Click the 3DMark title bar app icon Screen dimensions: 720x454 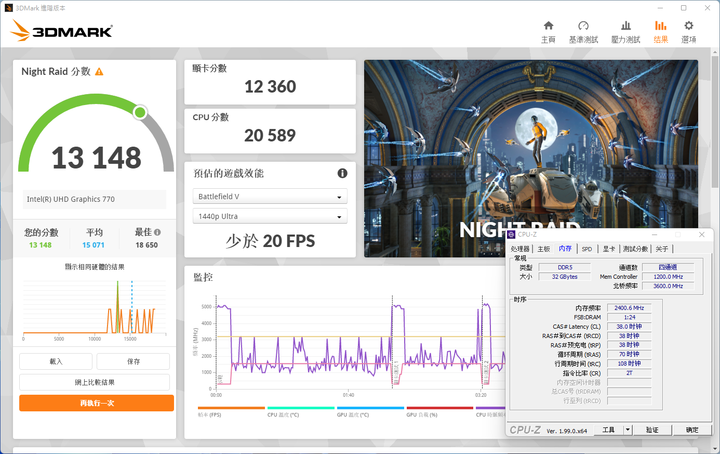(8, 8)
